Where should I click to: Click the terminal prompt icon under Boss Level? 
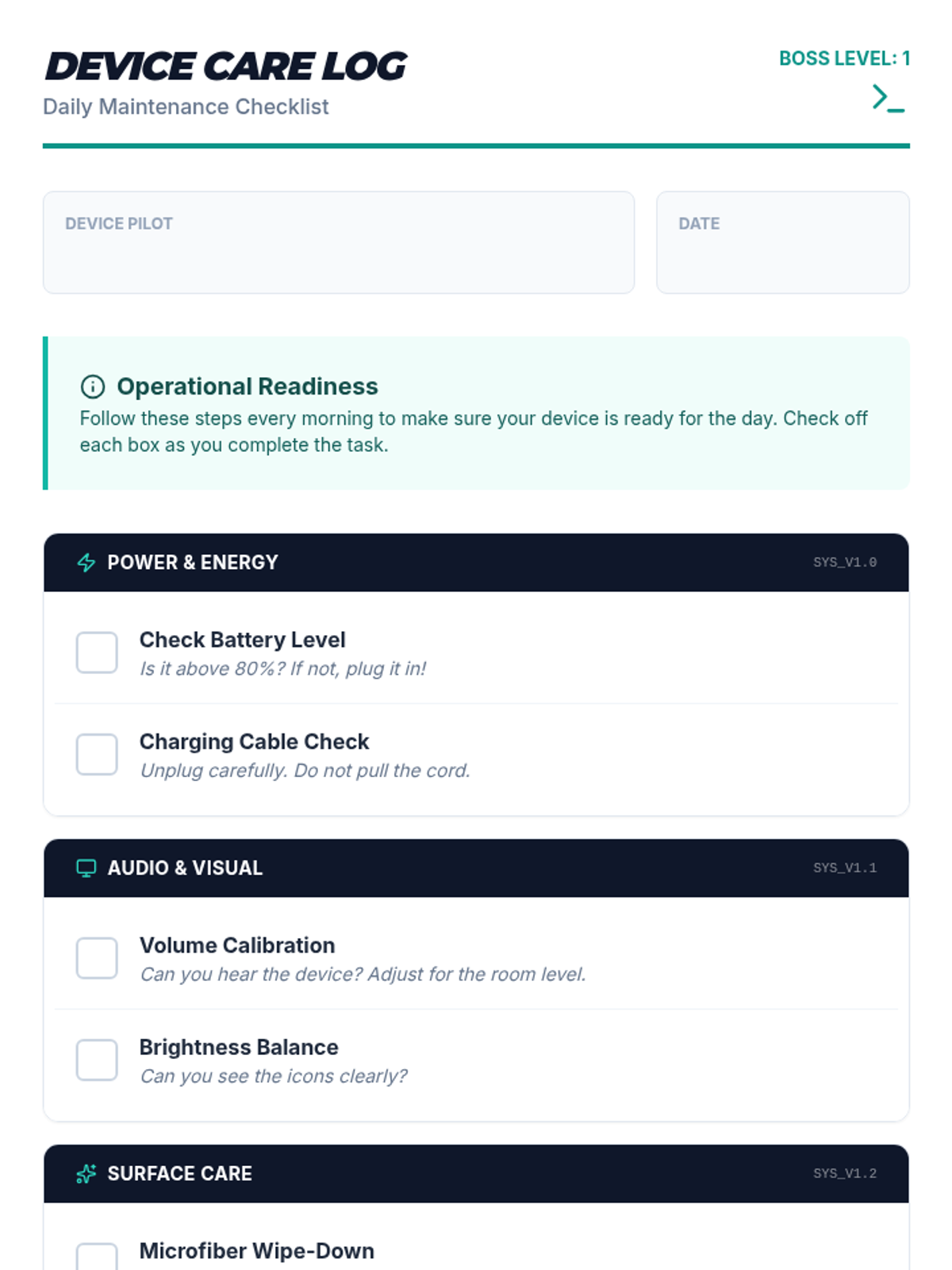pos(888,98)
